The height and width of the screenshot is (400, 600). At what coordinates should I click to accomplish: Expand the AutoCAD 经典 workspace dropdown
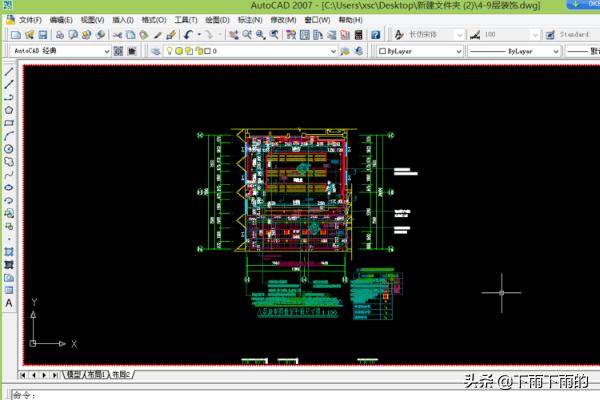tap(107, 51)
